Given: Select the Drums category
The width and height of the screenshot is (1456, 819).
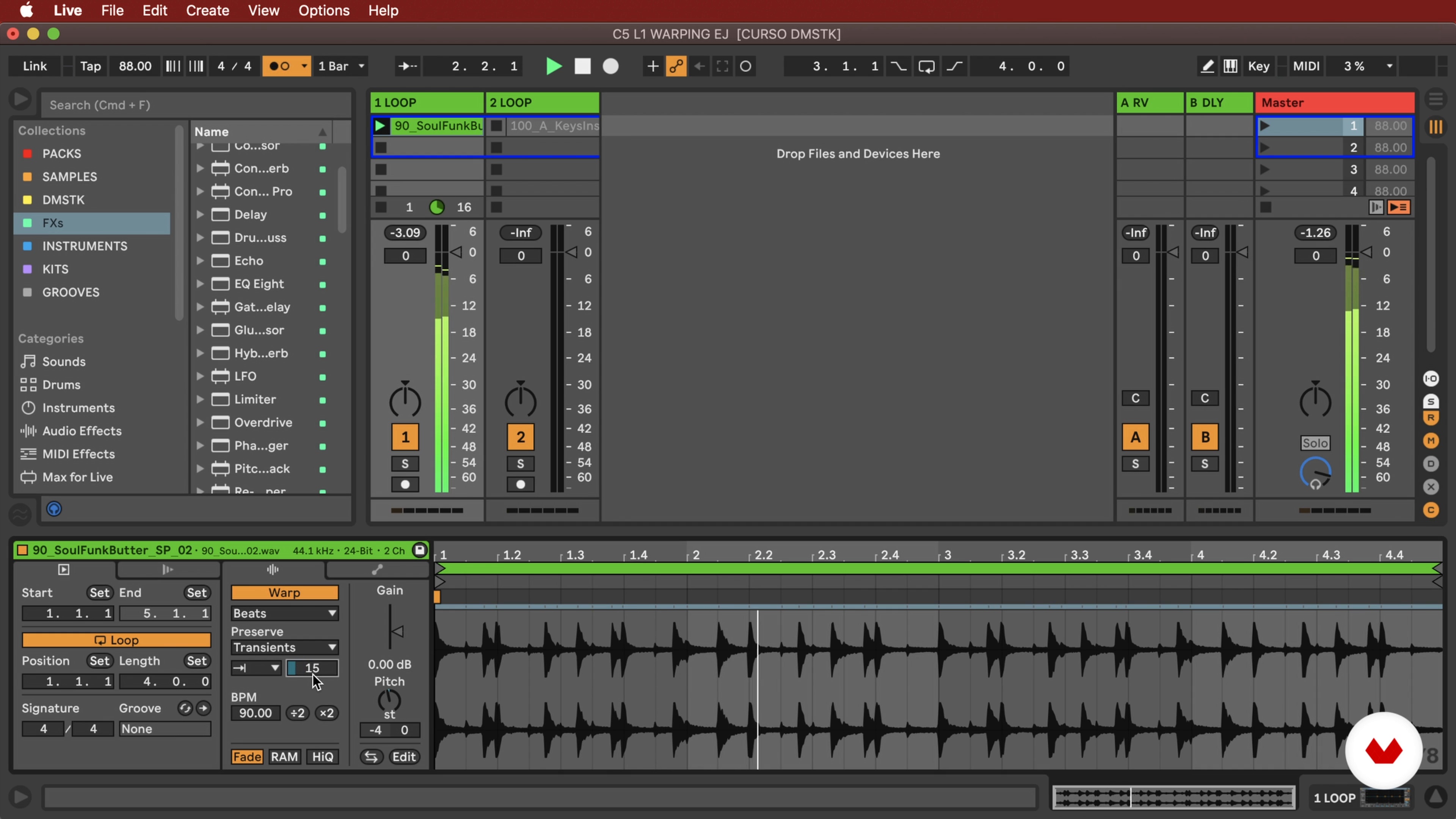Looking at the screenshot, I should 61,385.
